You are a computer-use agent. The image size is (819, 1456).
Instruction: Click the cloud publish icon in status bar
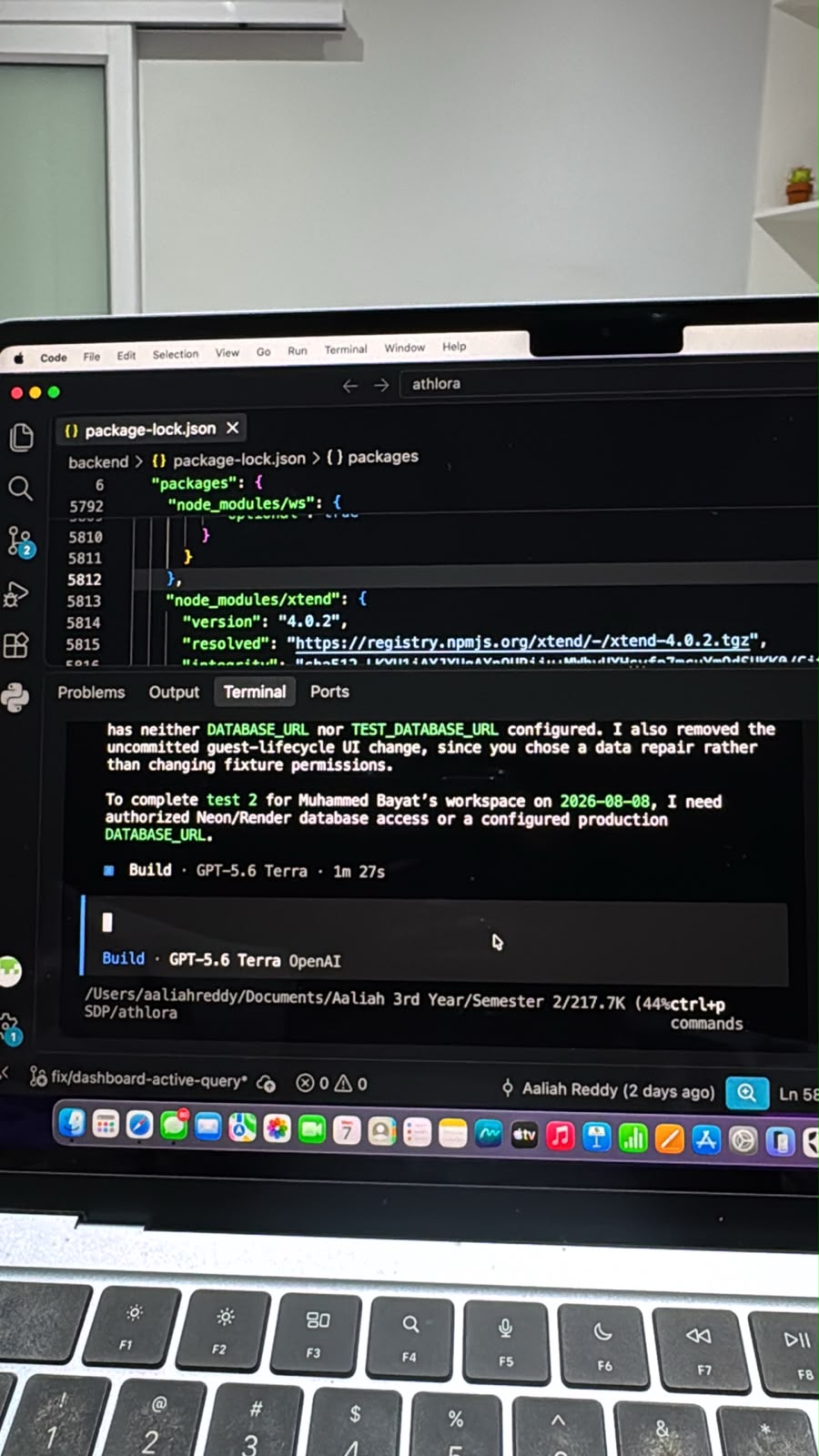267,1083
